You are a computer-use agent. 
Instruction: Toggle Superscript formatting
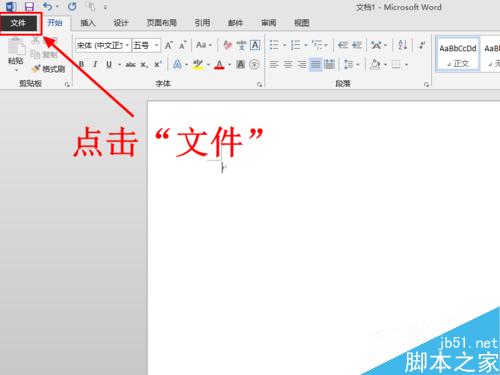158,64
